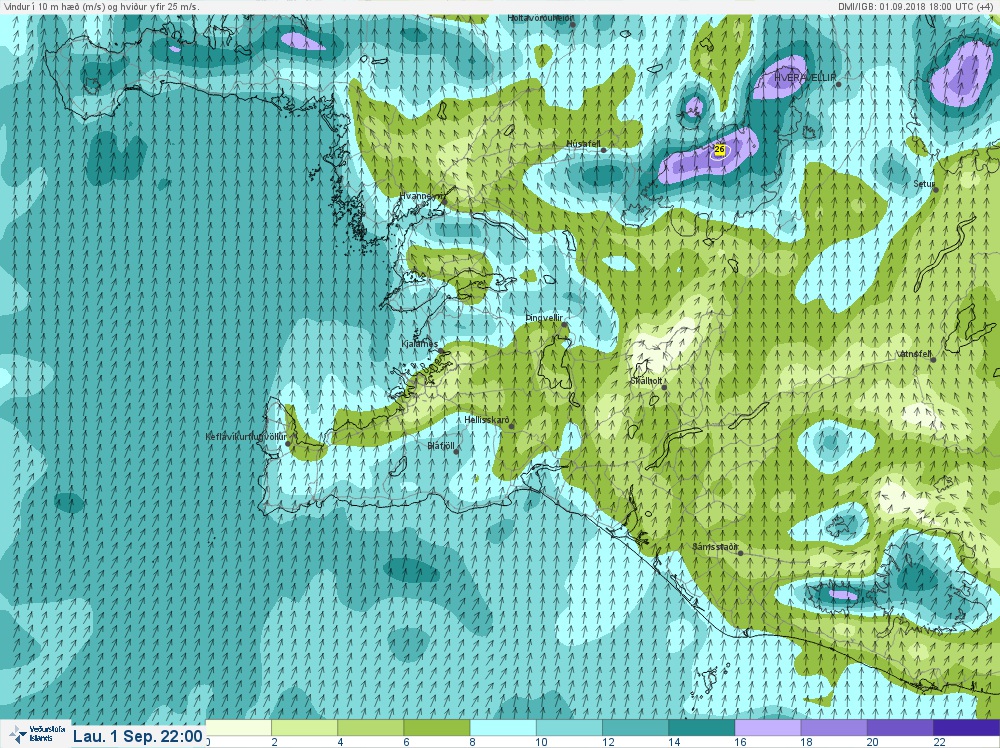The width and height of the screenshot is (1000, 748).
Task: Select the dark teal 14–16 m/s legend swatch
Action: coord(703,728)
